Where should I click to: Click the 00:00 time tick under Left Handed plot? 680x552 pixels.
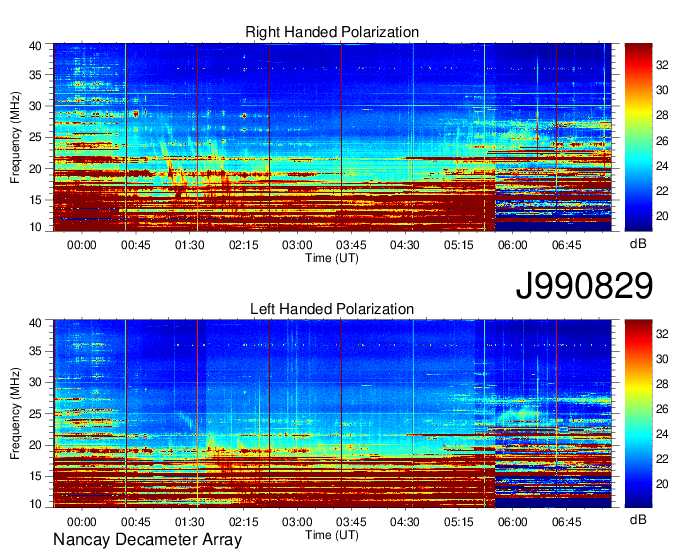coord(82,522)
